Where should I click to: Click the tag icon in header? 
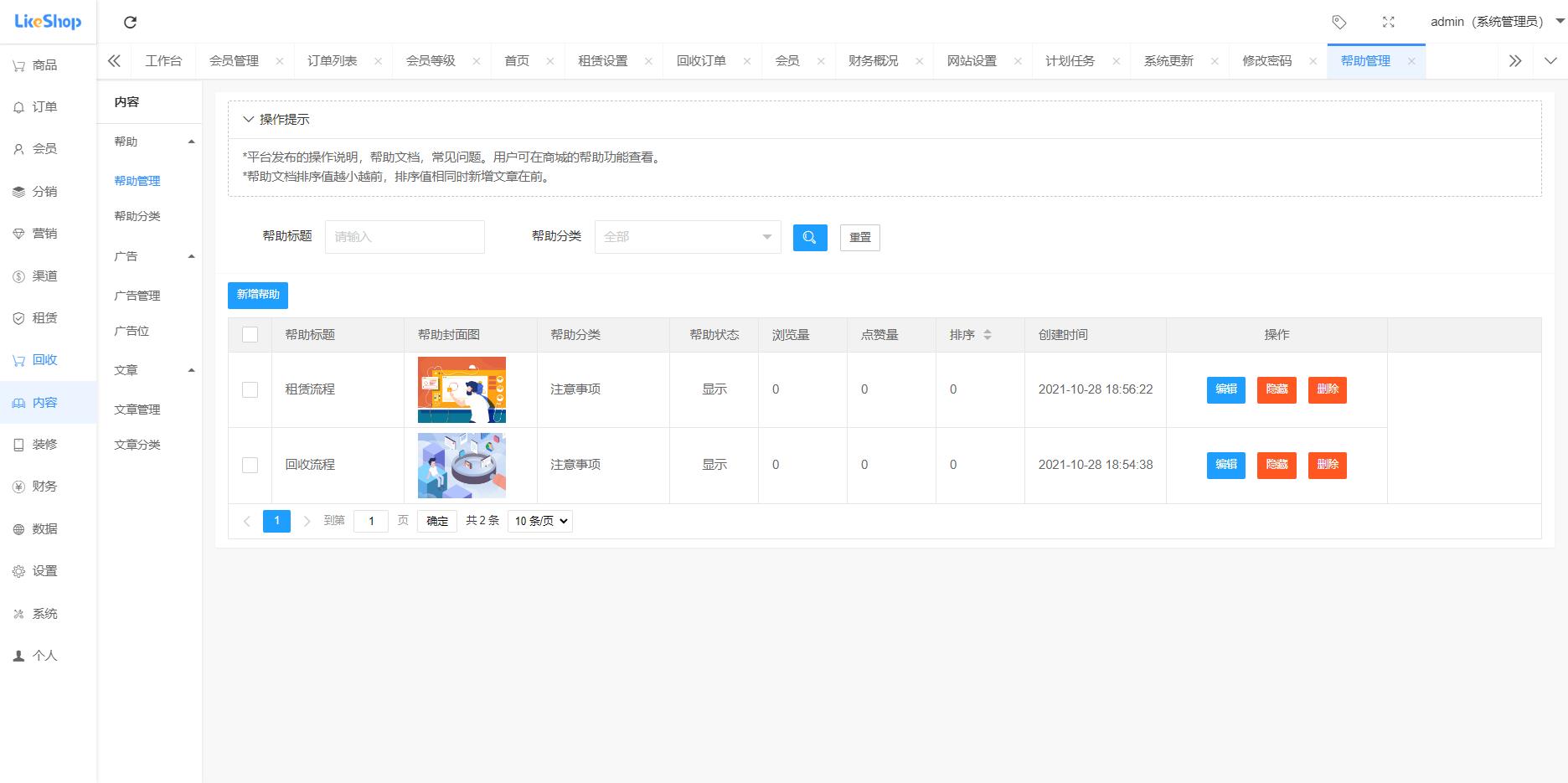click(1339, 23)
